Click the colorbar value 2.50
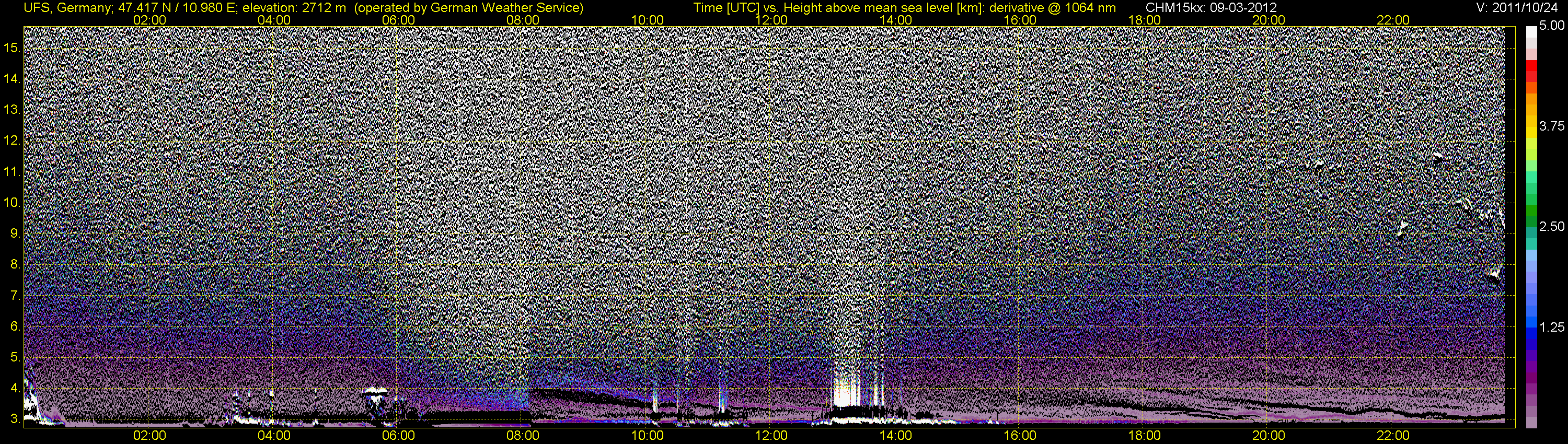The image size is (1568, 444). pos(1552,226)
